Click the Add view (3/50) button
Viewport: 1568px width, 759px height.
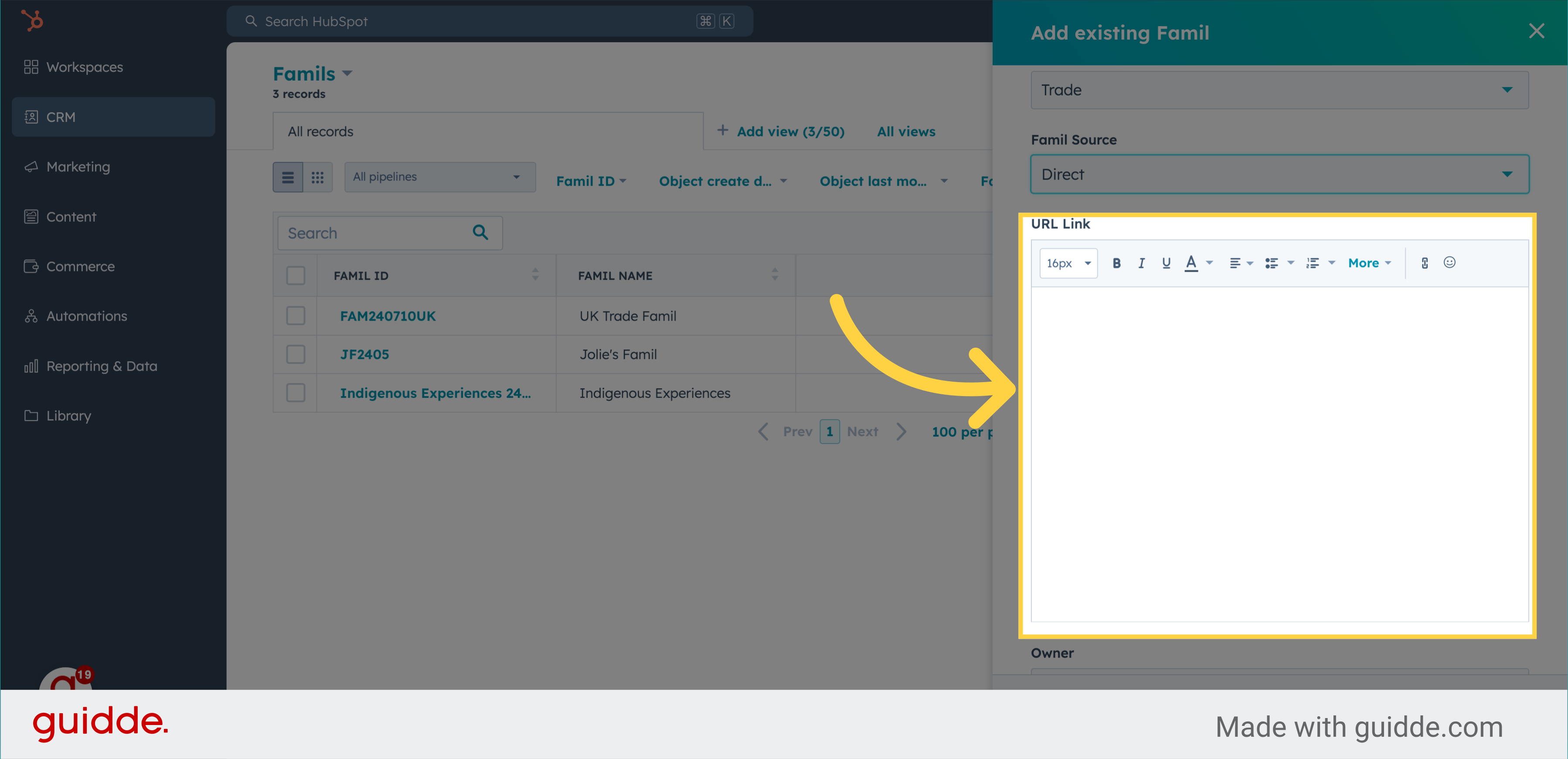pyautogui.click(x=781, y=132)
